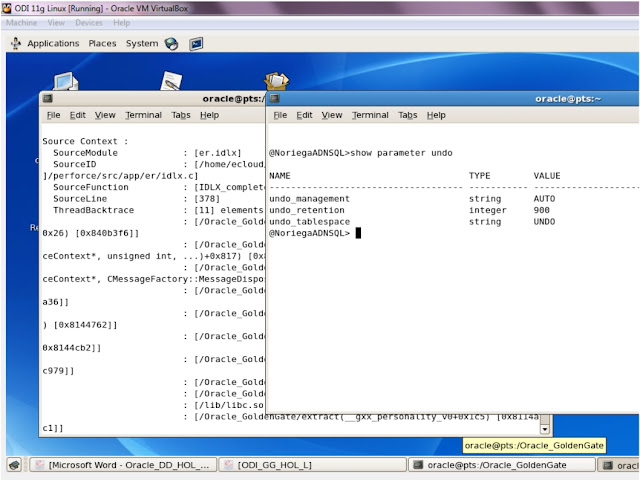Click the SourceModule line in left terminal
Image resolution: width=640 pixels, height=480 pixels.
147,153
